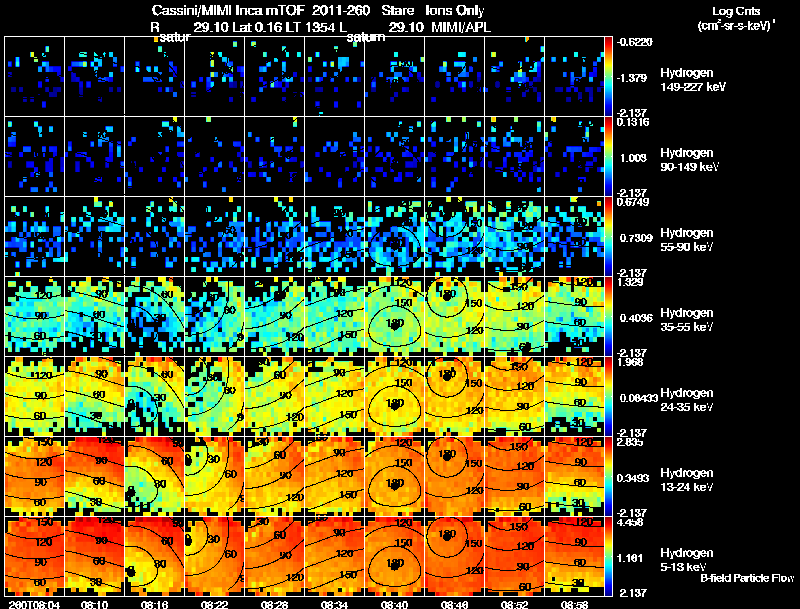The image size is (800, 609).
Task: Click the '4.458' colorbar value
Action: click(630, 522)
